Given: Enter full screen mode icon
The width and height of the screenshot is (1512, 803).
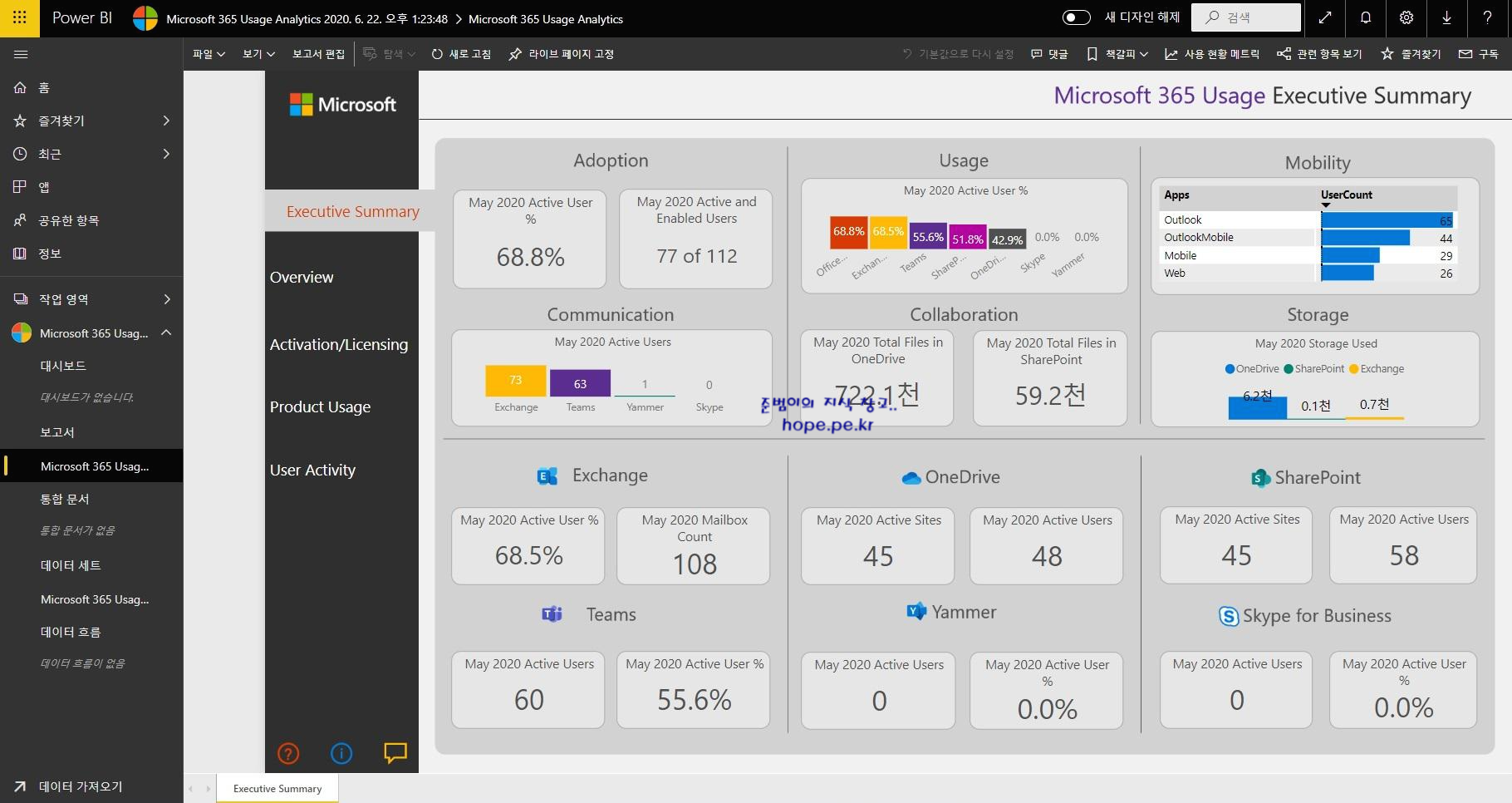Looking at the screenshot, I should [1325, 17].
